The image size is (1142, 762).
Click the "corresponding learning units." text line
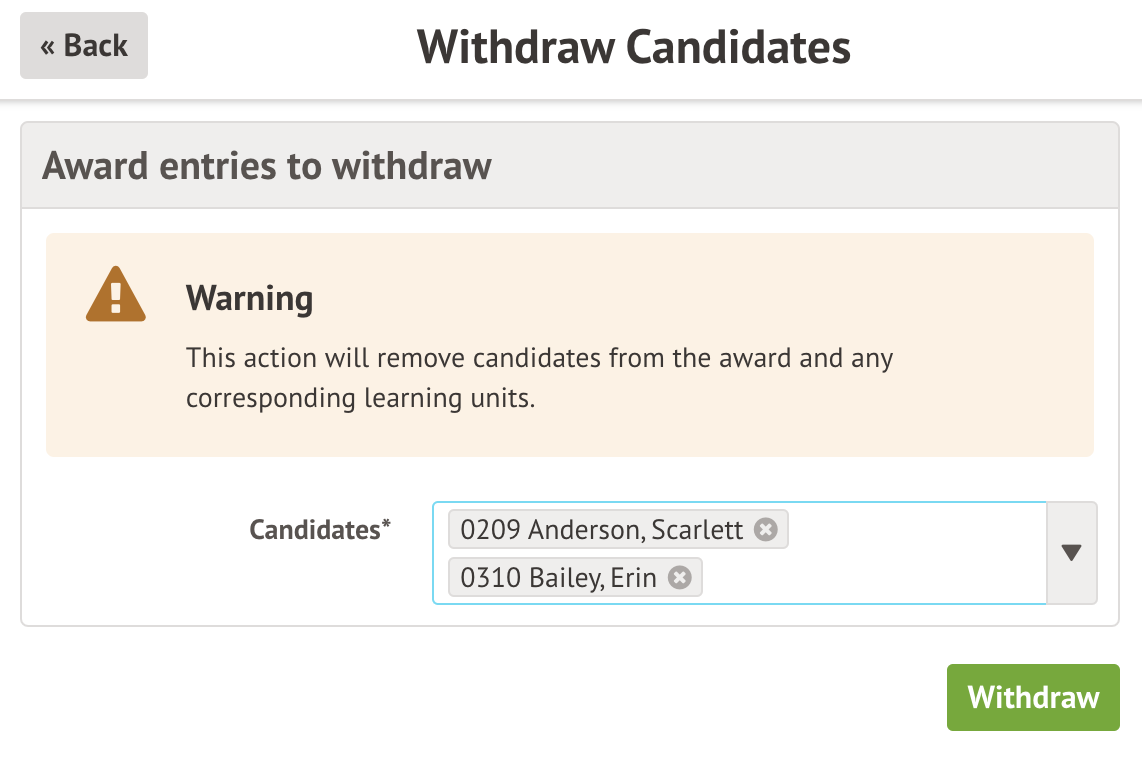tap(361, 398)
